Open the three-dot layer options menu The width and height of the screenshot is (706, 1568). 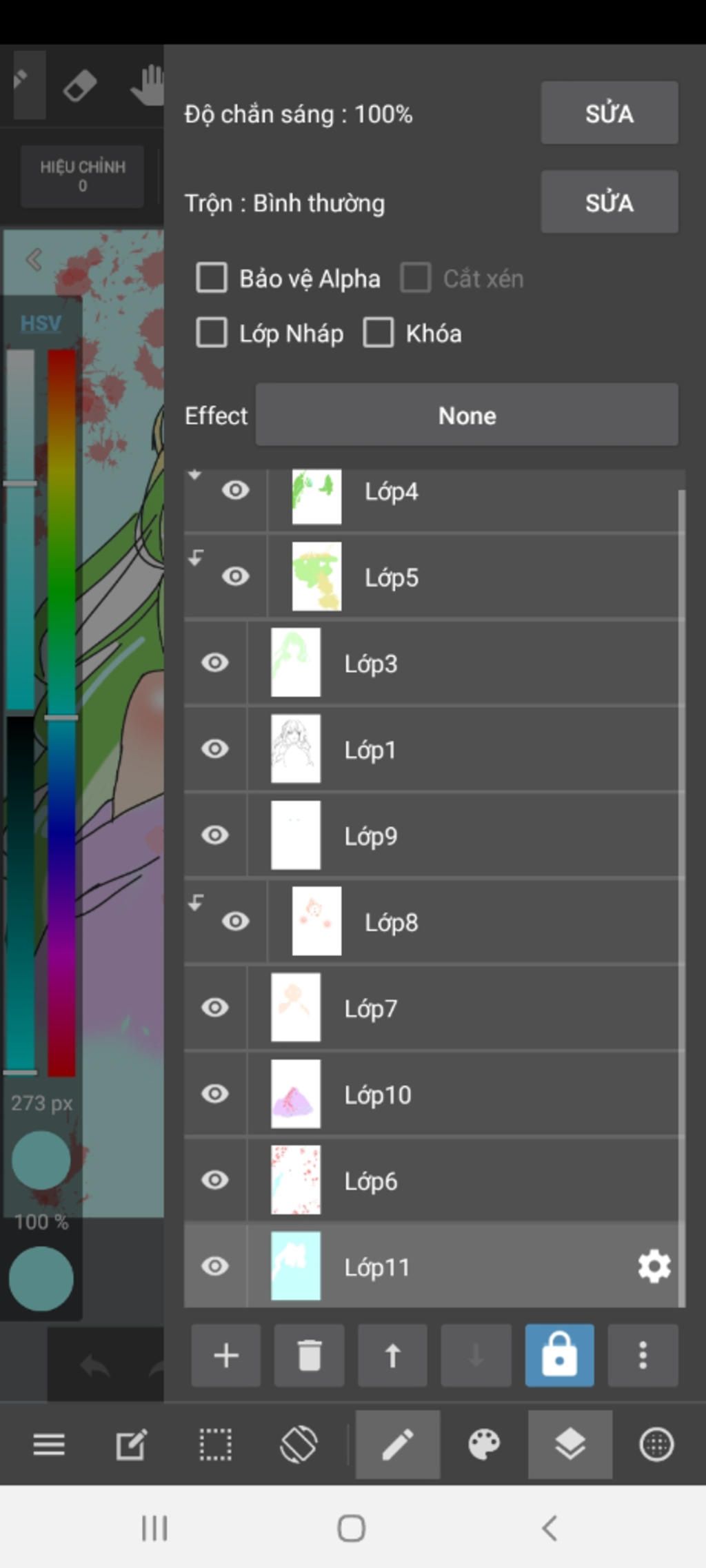(643, 1355)
